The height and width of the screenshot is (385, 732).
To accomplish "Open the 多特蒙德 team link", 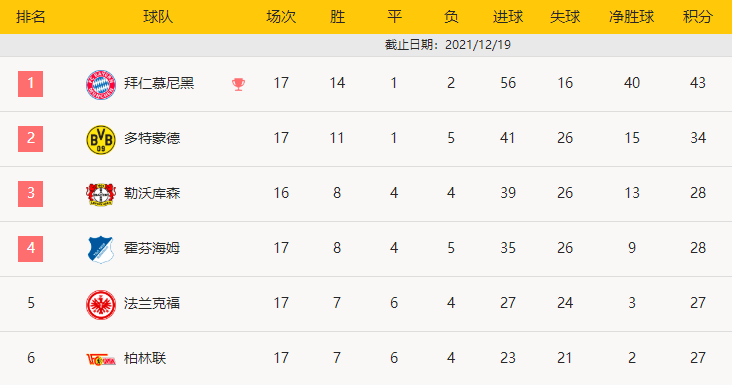I will tap(152, 138).
